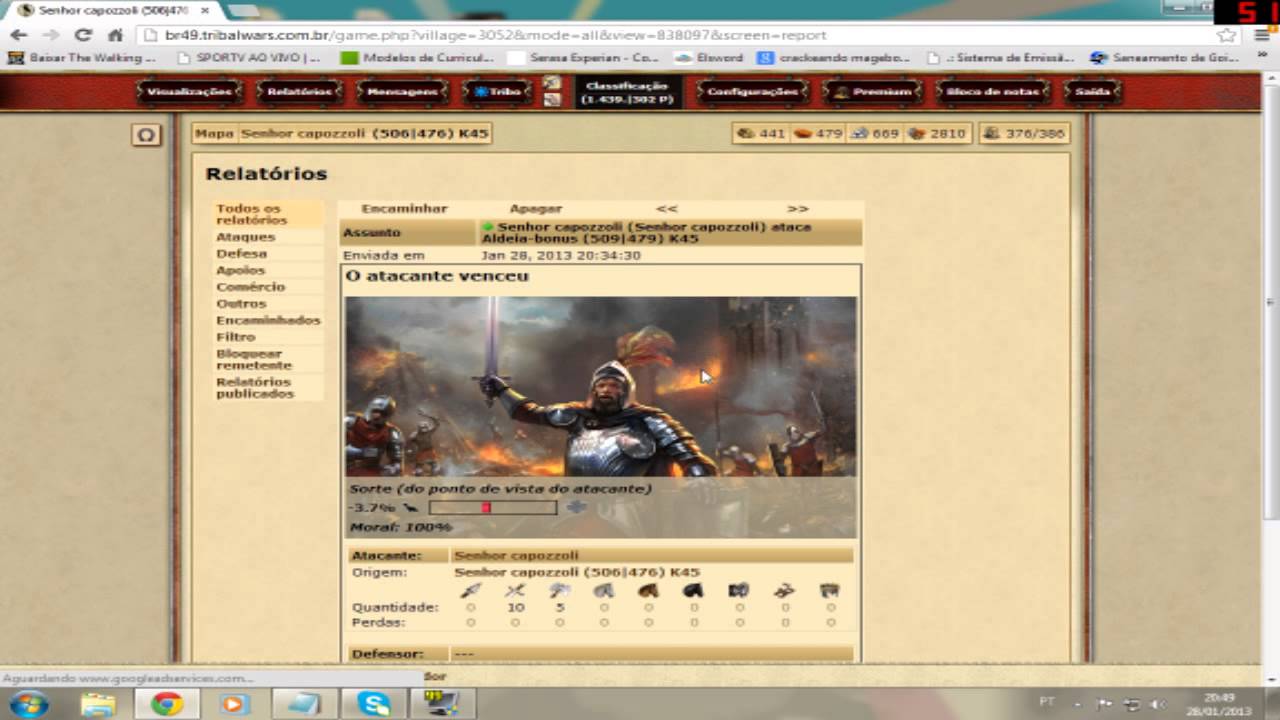Click the catapult unit icon
Viewport: 1280px width, 720px height.
coord(785,591)
